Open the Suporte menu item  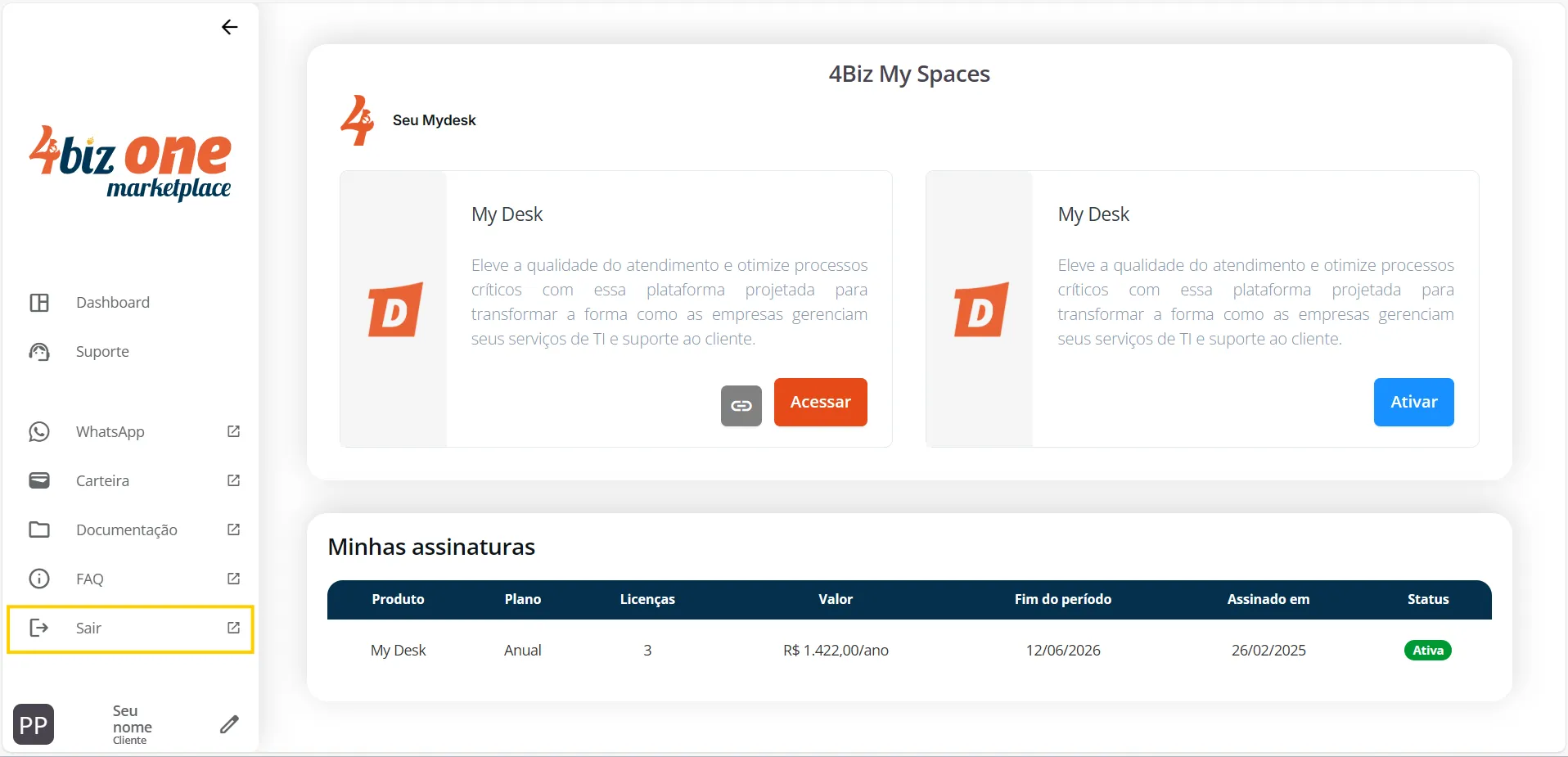click(102, 352)
